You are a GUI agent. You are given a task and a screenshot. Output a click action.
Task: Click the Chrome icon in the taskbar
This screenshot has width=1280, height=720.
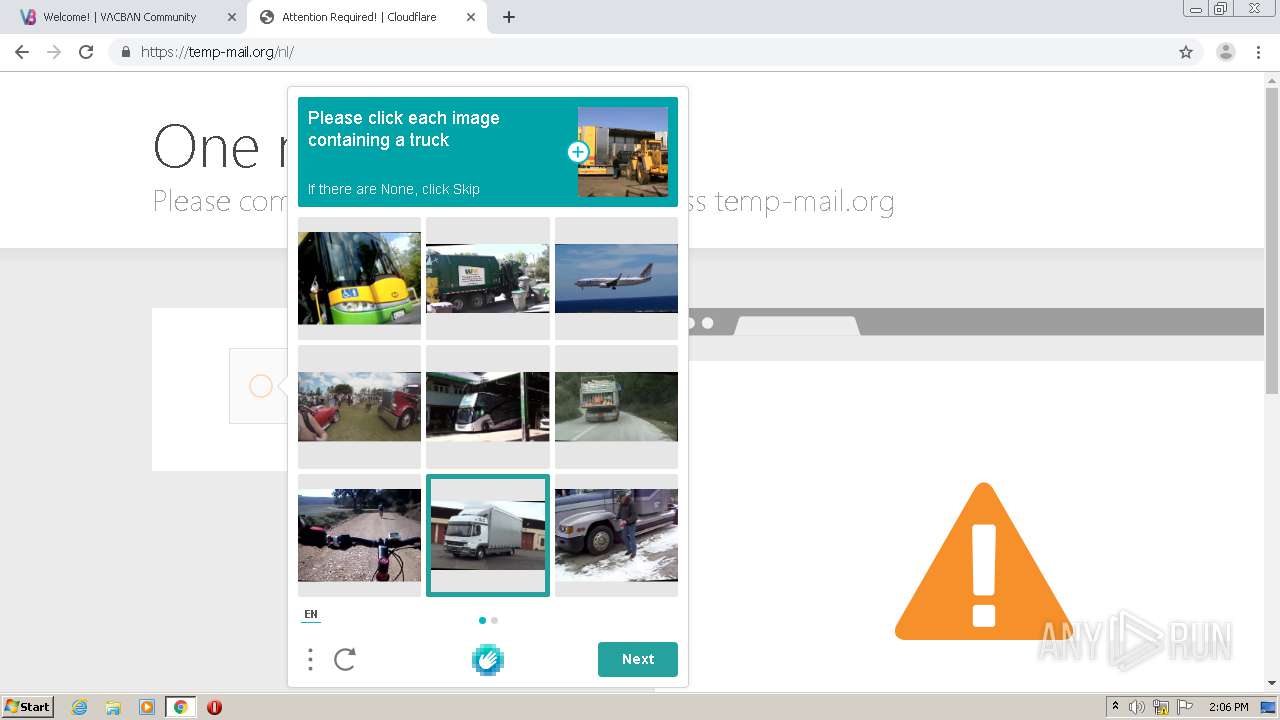tap(180, 707)
